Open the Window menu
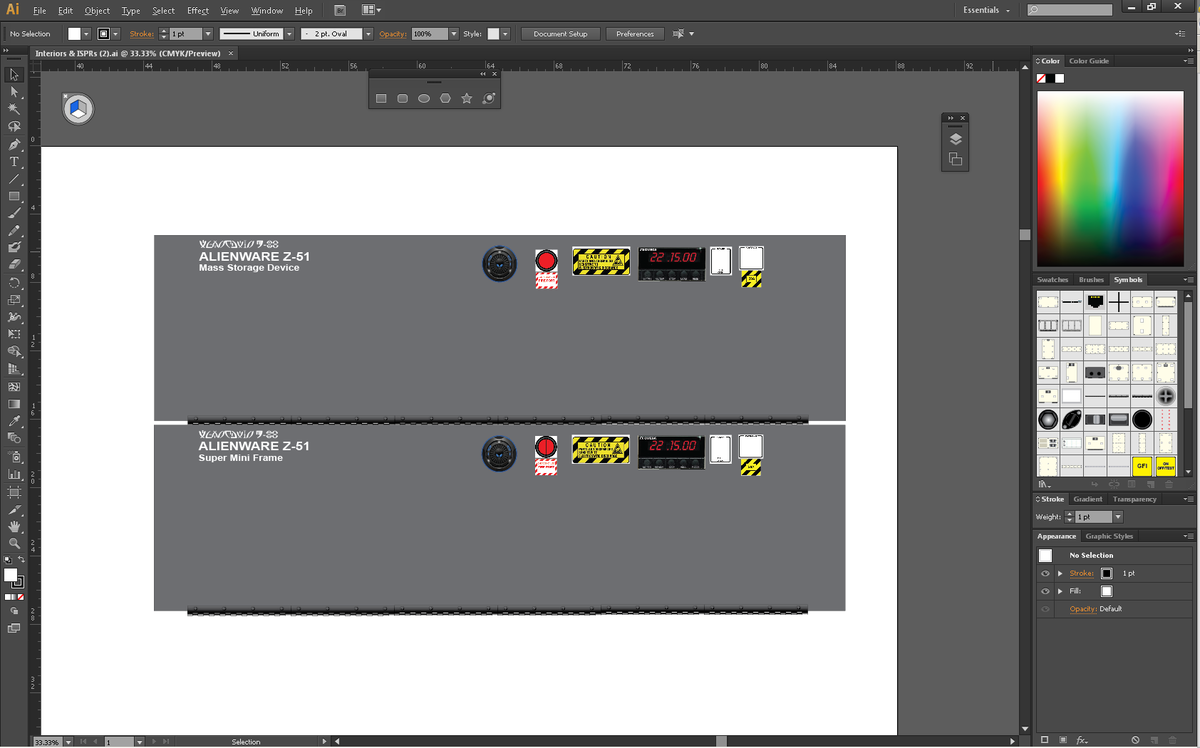This screenshot has width=1200, height=748. (x=267, y=10)
